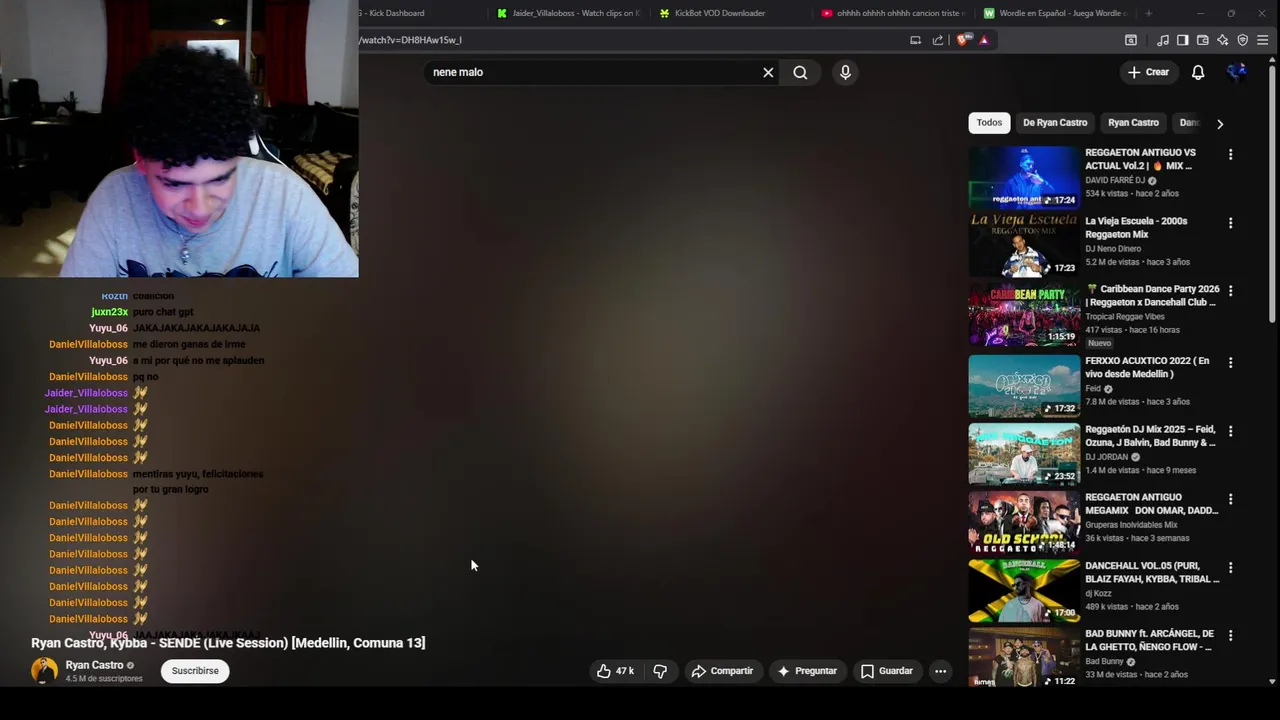Open the browser hamburger main menu

pyautogui.click(x=1263, y=40)
